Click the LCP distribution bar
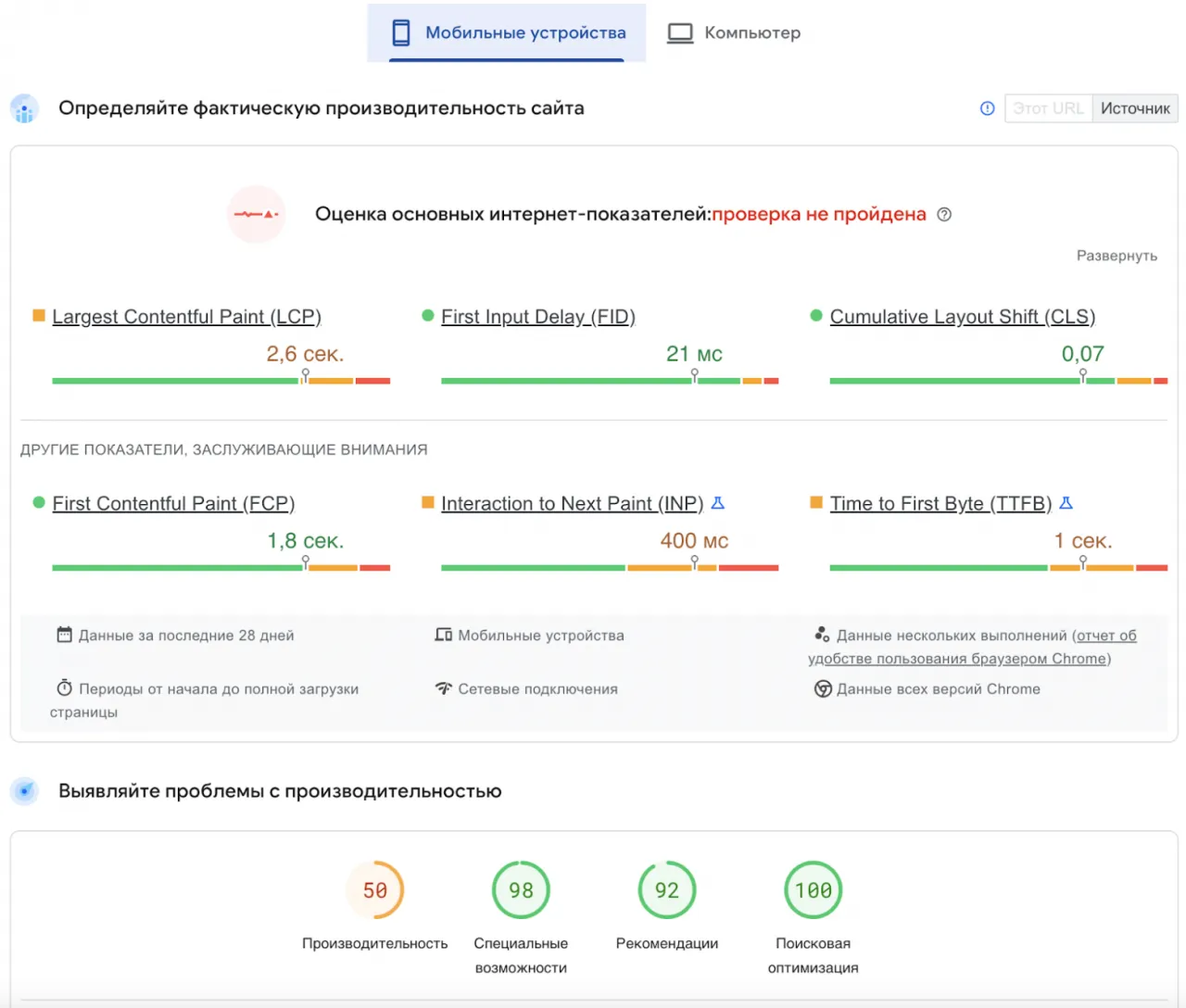1186x1008 pixels. click(221, 381)
